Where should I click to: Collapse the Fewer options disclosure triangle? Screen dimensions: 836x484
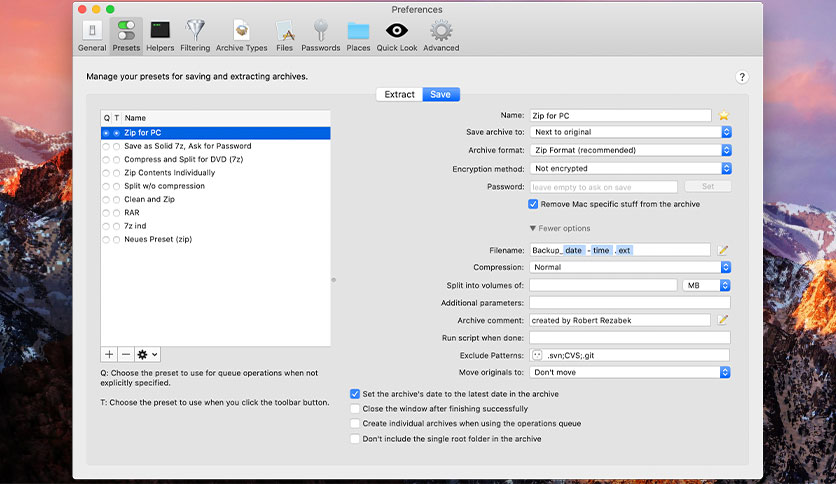point(533,228)
